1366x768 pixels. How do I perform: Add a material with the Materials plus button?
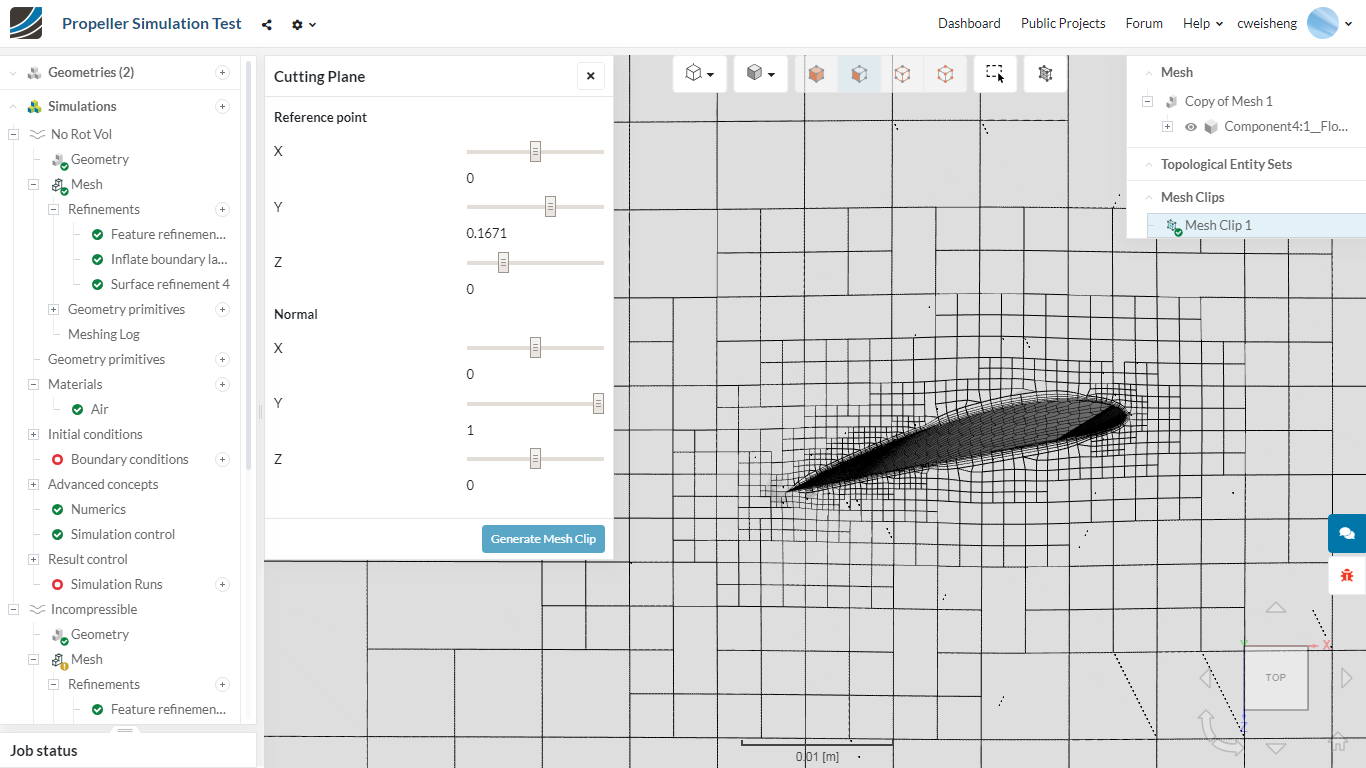tap(222, 385)
